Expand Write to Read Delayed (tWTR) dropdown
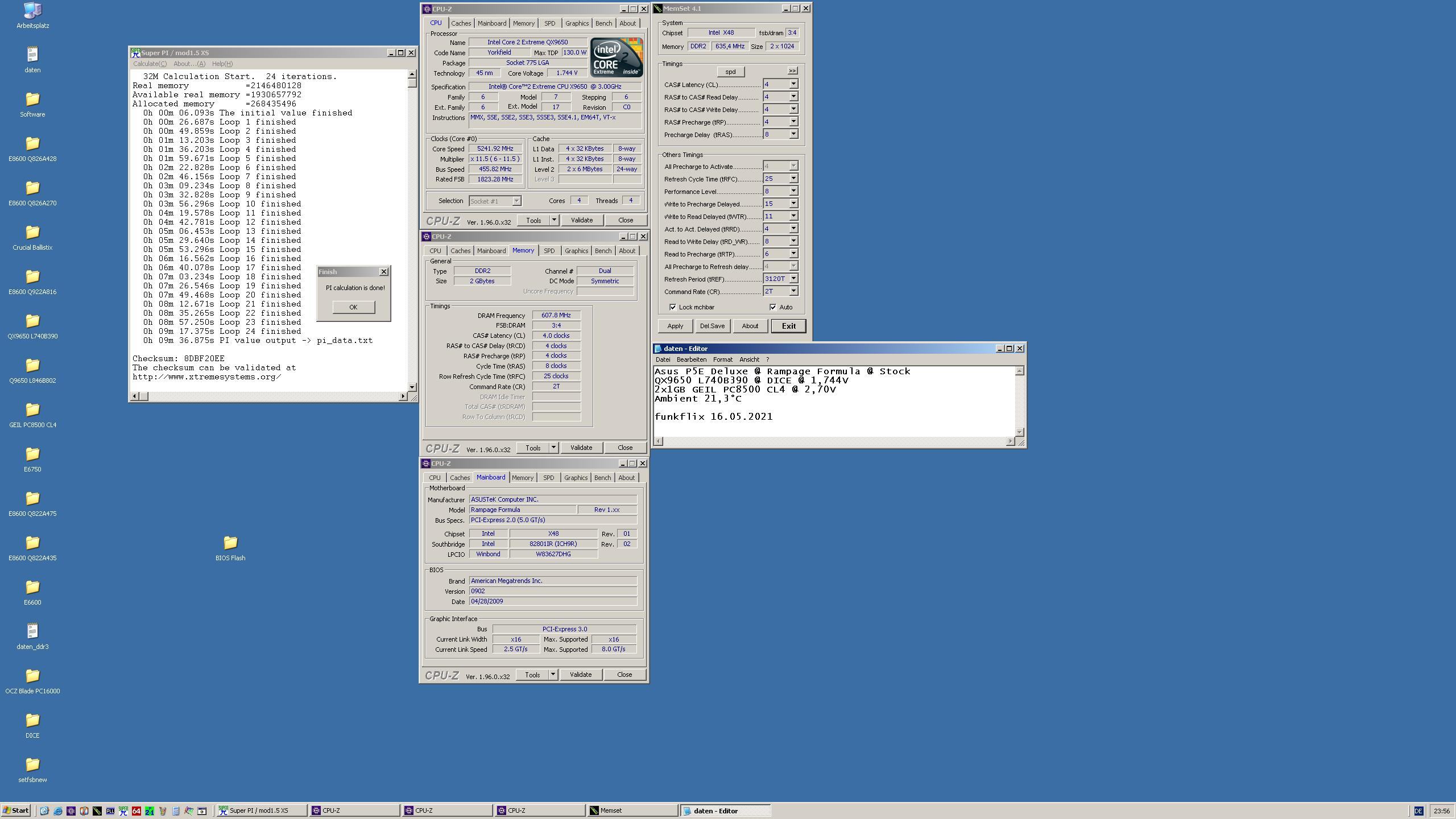1456x819 pixels. [793, 216]
